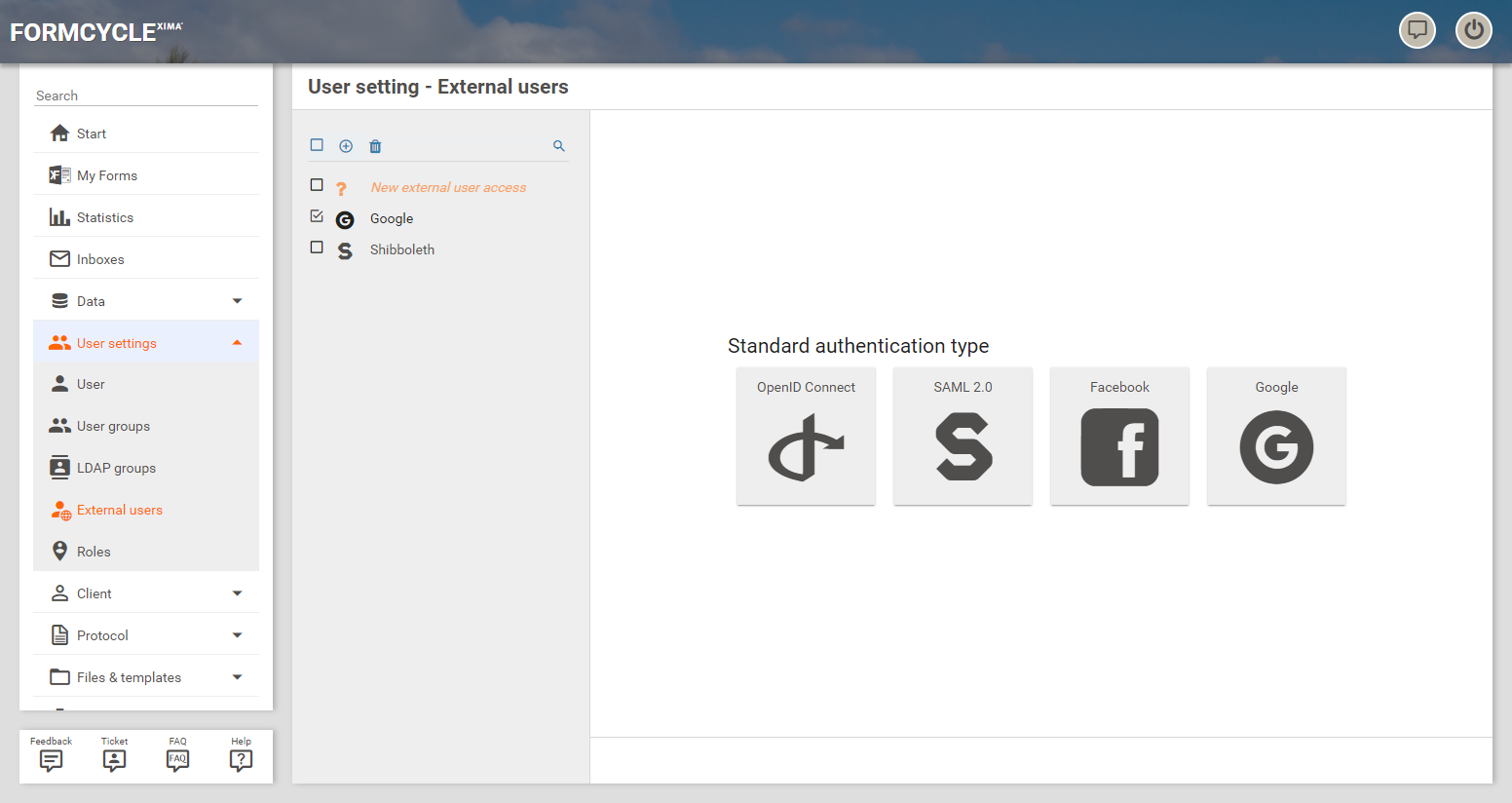Select the Facebook authentication type
This screenshot has height=803, width=1512.
[1119, 437]
